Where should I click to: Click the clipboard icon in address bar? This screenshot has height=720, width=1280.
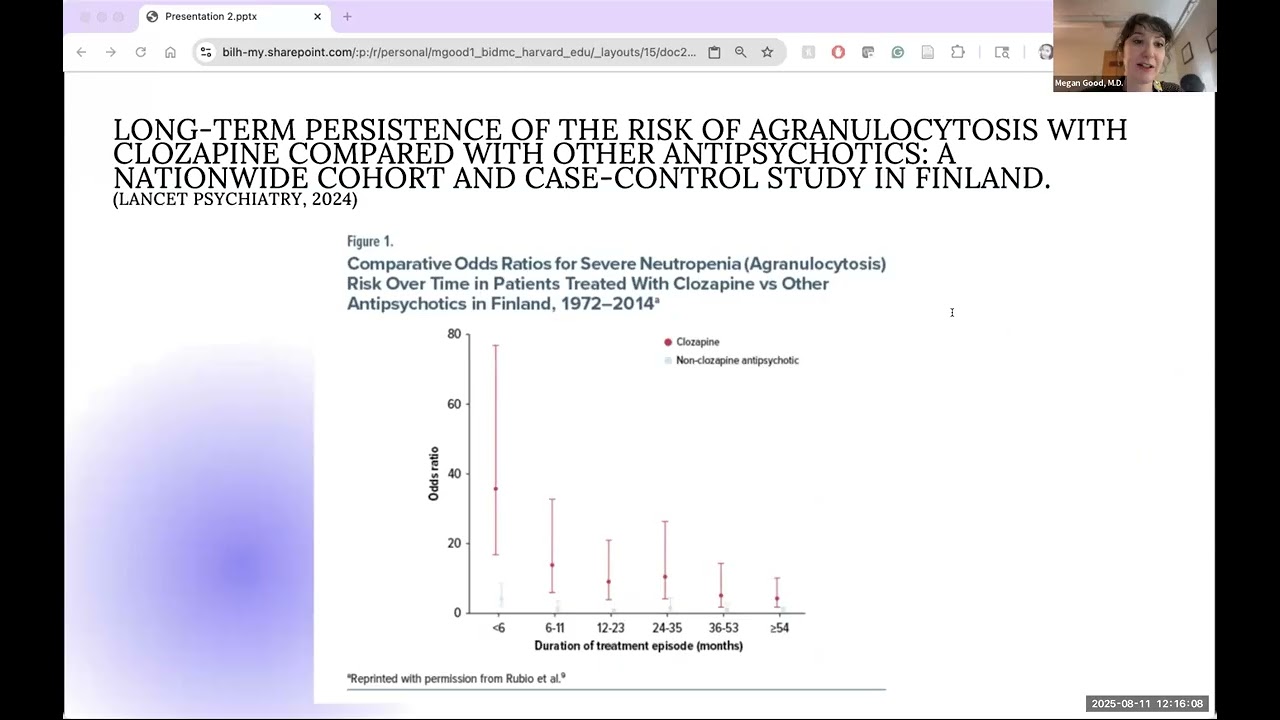click(x=714, y=52)
